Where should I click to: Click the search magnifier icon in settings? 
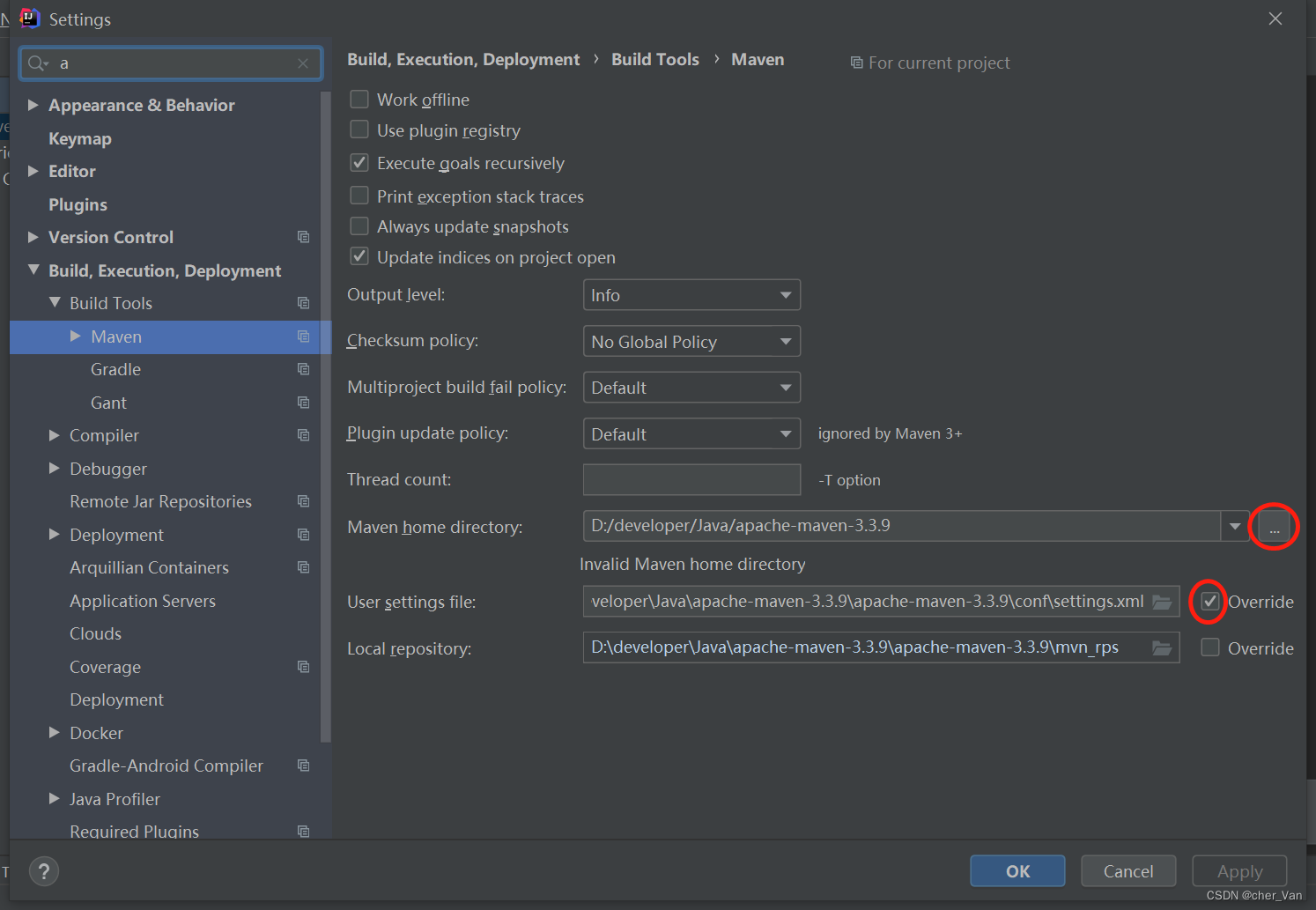(37, 63)
